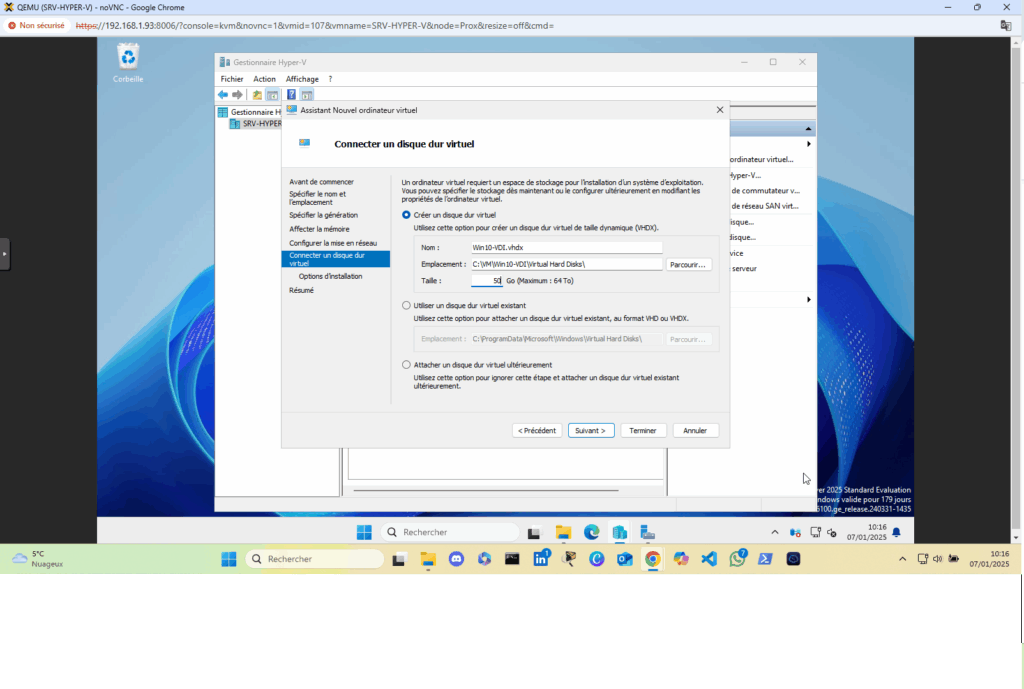The height and width of the screenshot is (689, 1024).
Task: Click the 'Spécifier la génération' wizard step
Action: click(x=323, y=215)
